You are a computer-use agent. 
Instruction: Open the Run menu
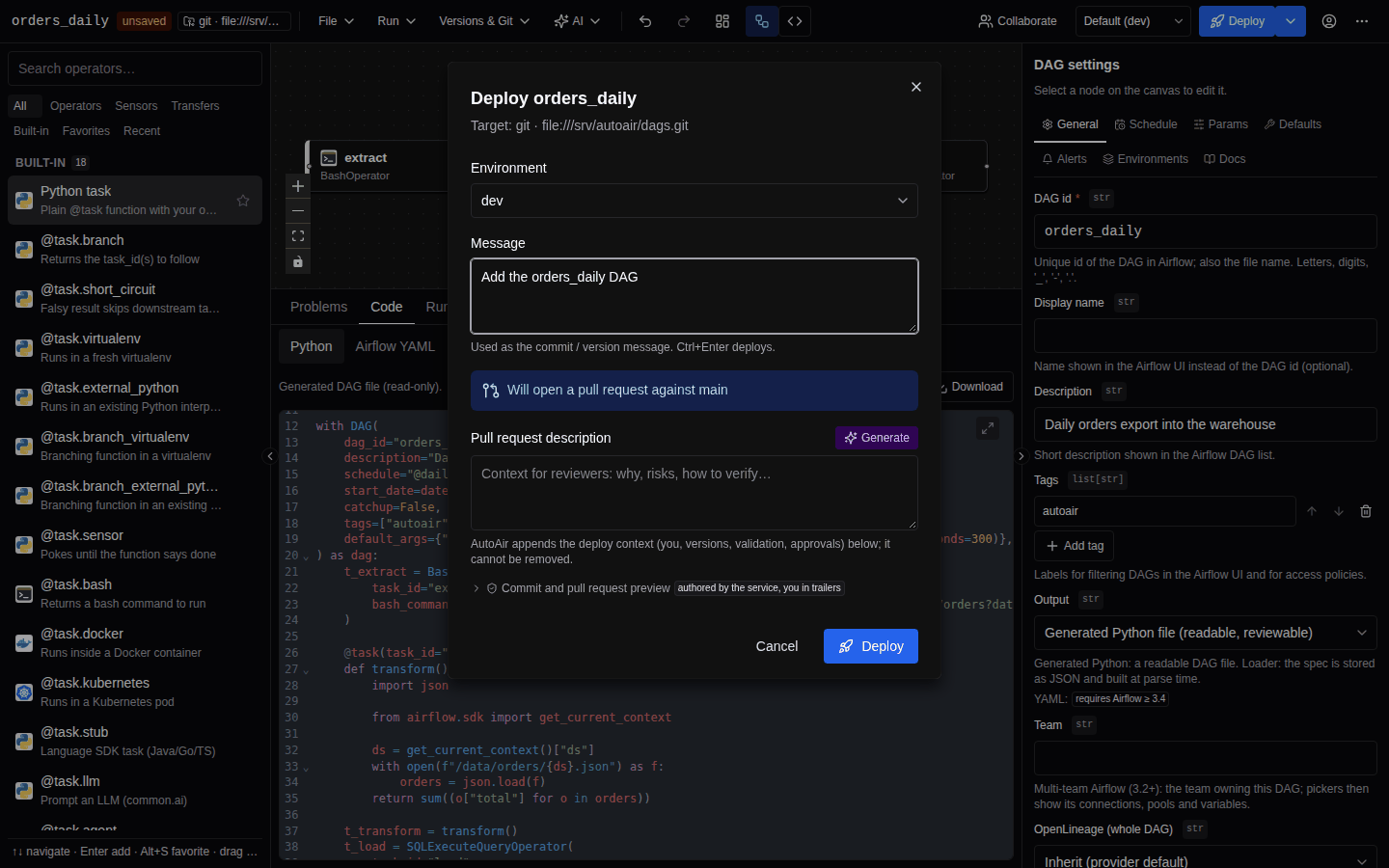tap(396, 21)
